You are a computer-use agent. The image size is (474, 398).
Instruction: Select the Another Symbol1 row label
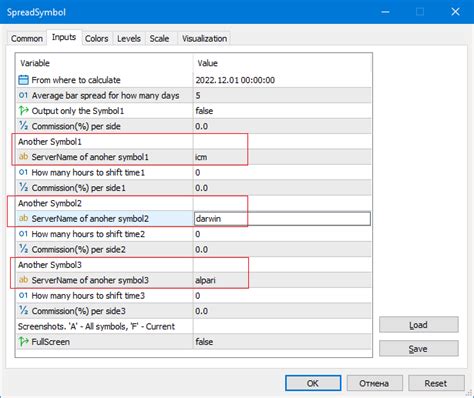coord(50,142)
